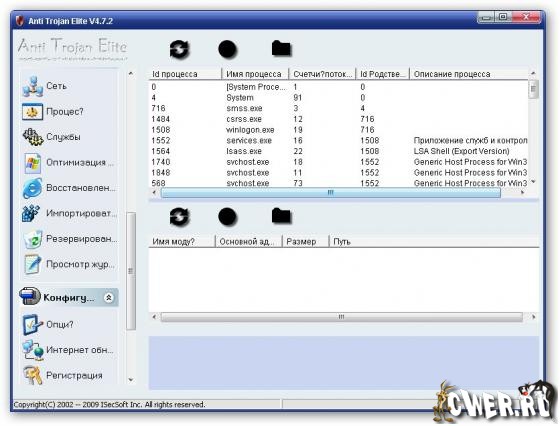Viewport: 560px width, 426px height.
Task: Click the Оптимизация Windows flag icon
Action: click(32, 162)
